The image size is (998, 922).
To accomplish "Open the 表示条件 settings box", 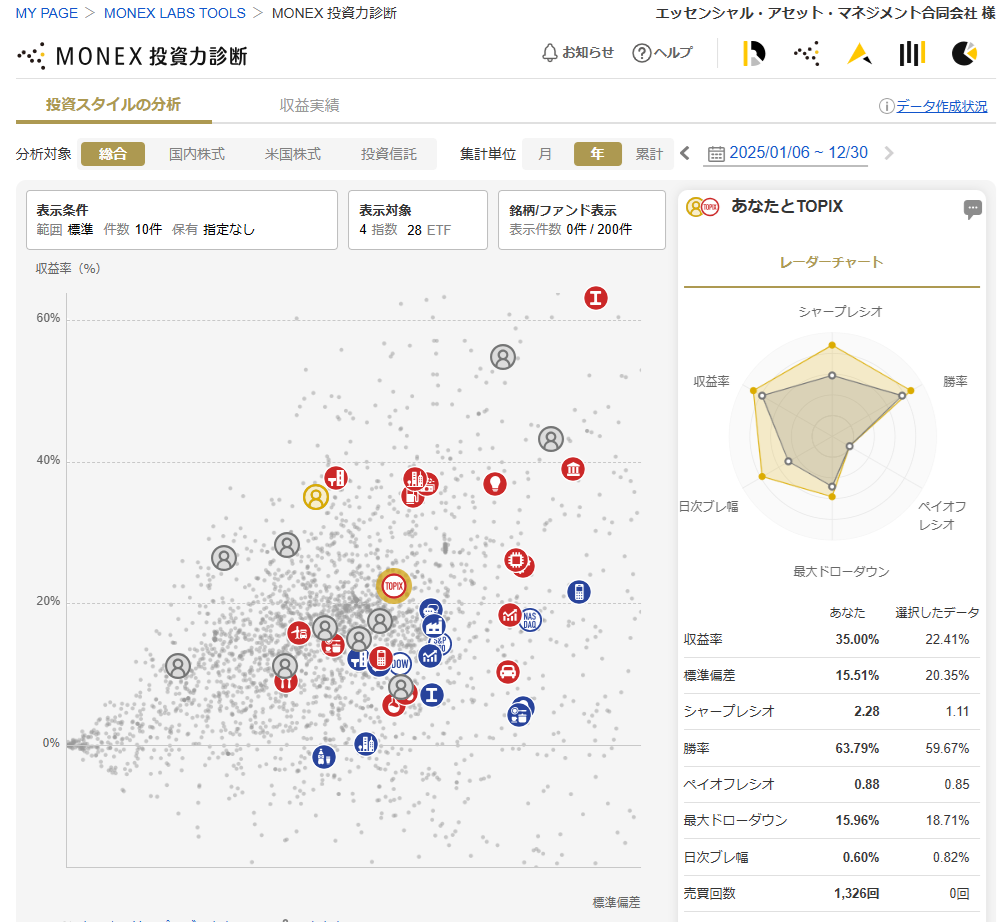I will pos(182,220).
